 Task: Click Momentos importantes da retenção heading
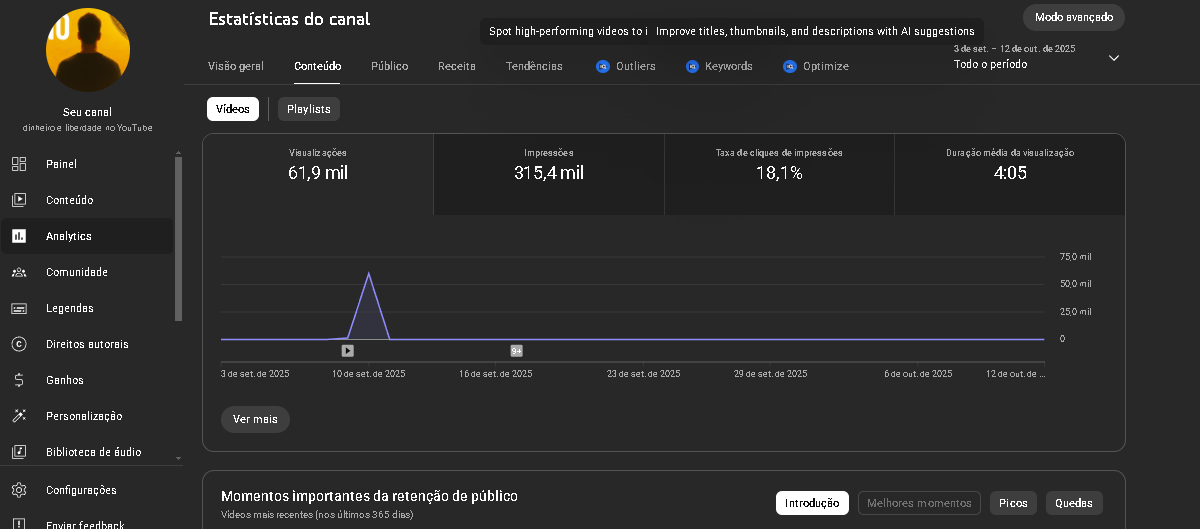369,496
